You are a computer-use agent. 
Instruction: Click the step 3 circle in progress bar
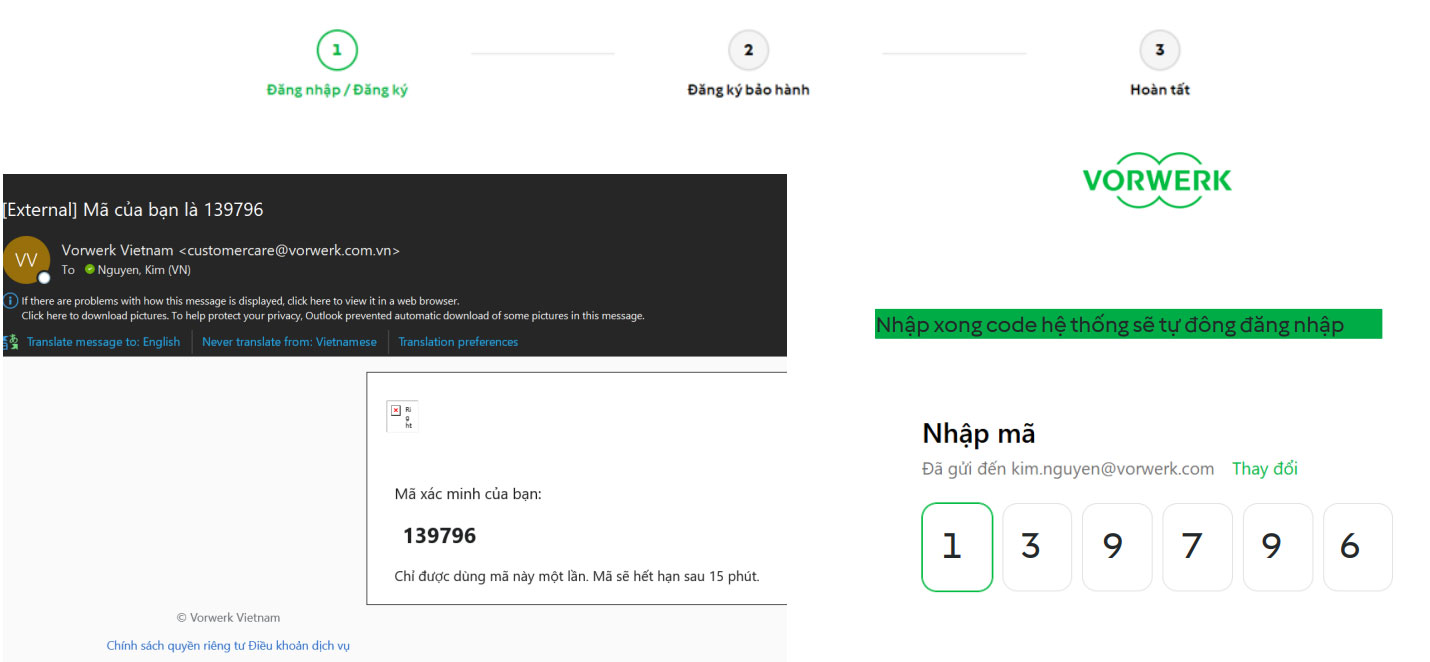[1160, 50]
